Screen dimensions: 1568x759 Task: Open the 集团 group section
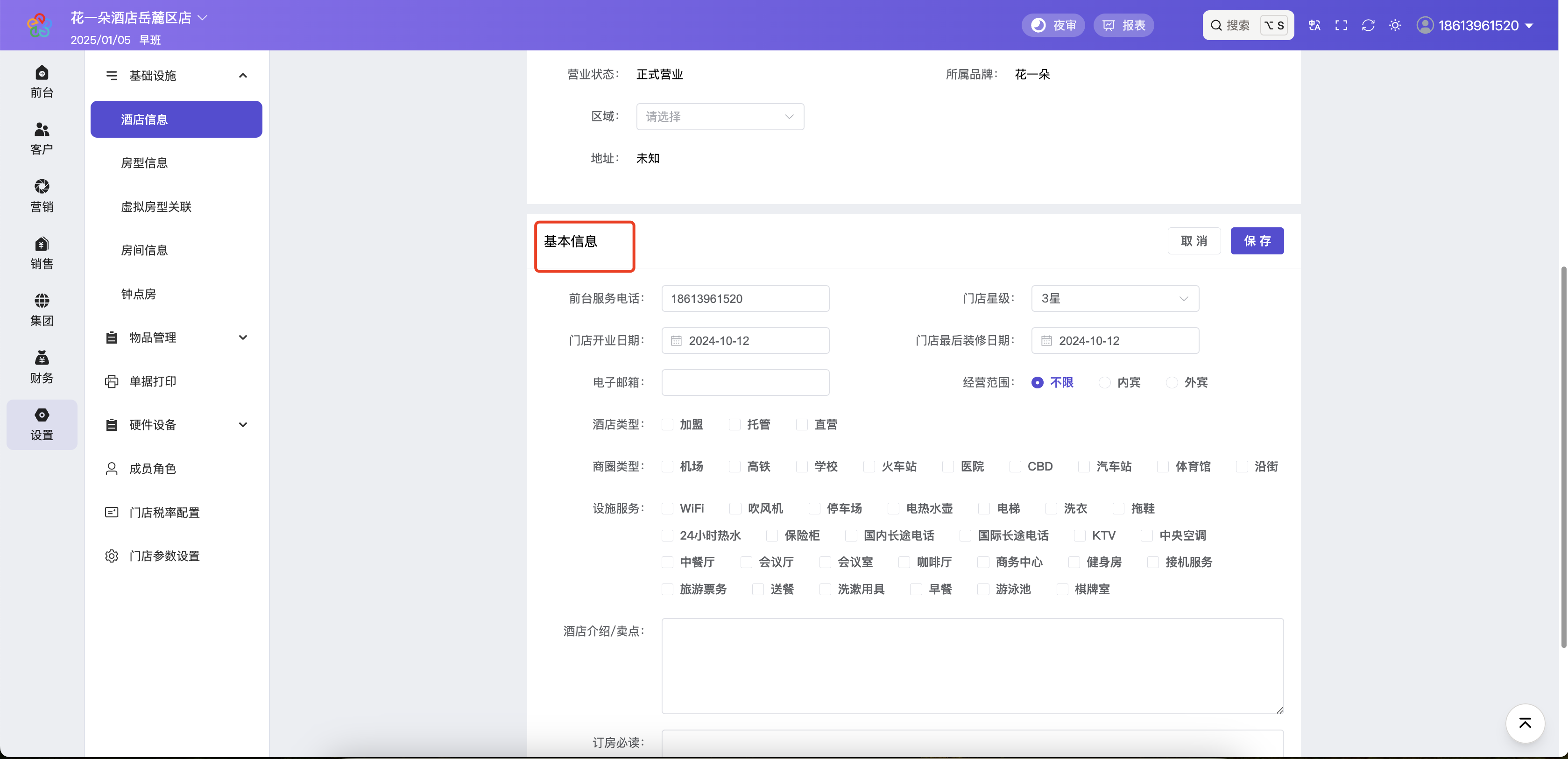[42, 310]
